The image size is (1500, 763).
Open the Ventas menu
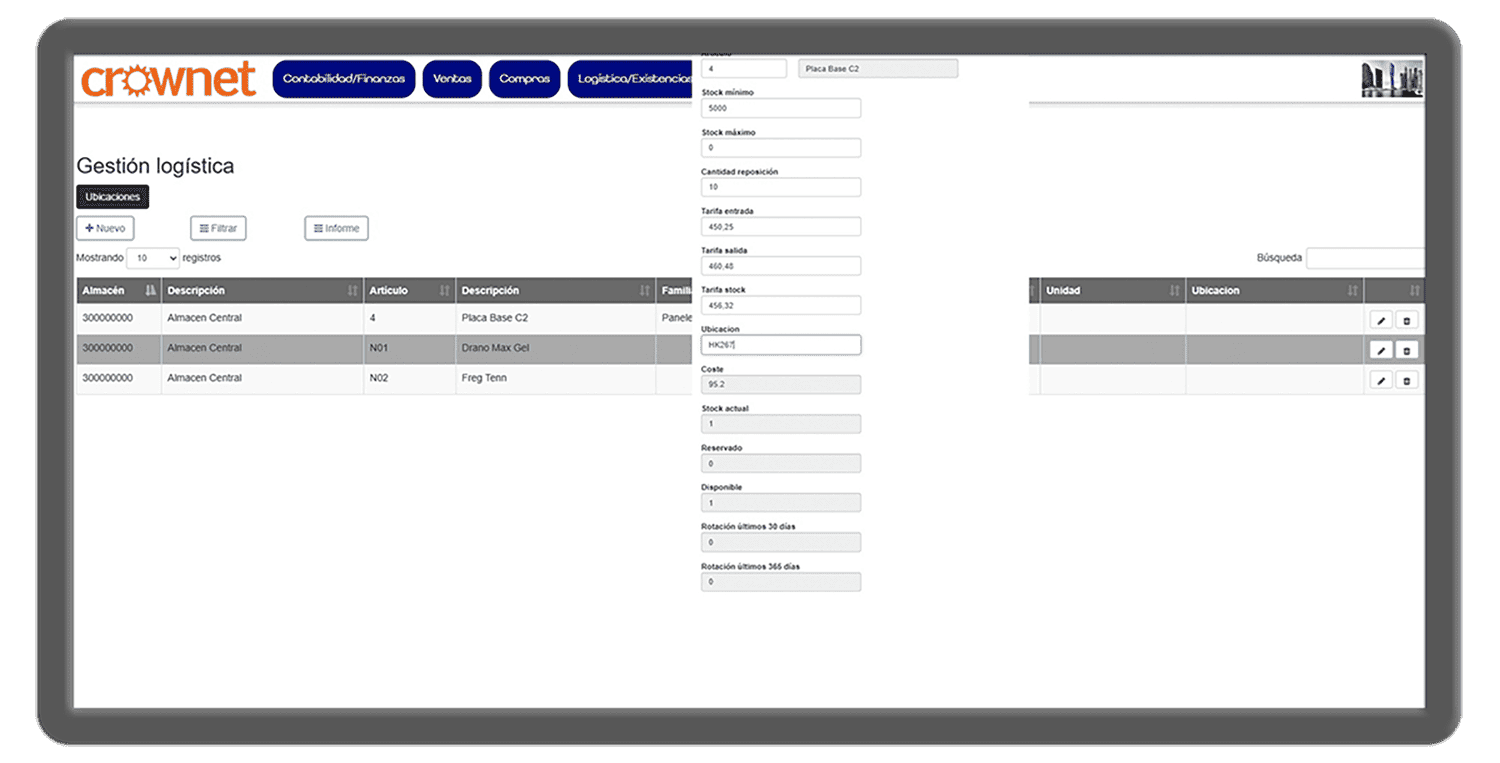point(452,79)
